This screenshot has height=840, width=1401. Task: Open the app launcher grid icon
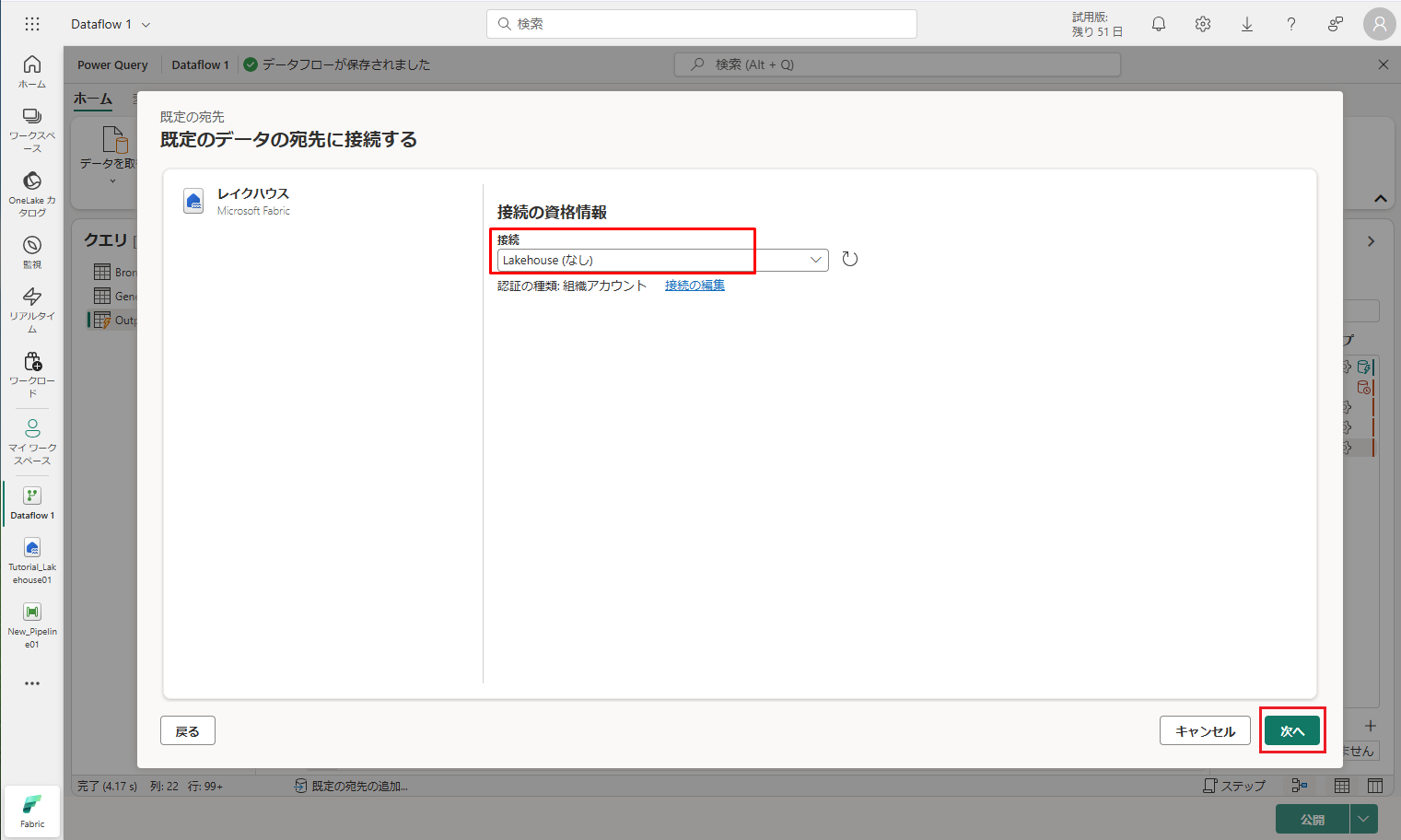point(32,25)
